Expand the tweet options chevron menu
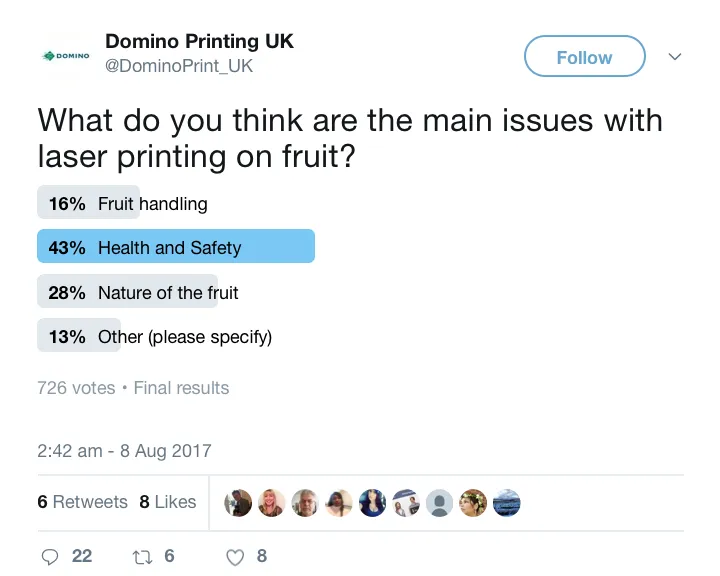The image size is (720, 576). (675, 57)
